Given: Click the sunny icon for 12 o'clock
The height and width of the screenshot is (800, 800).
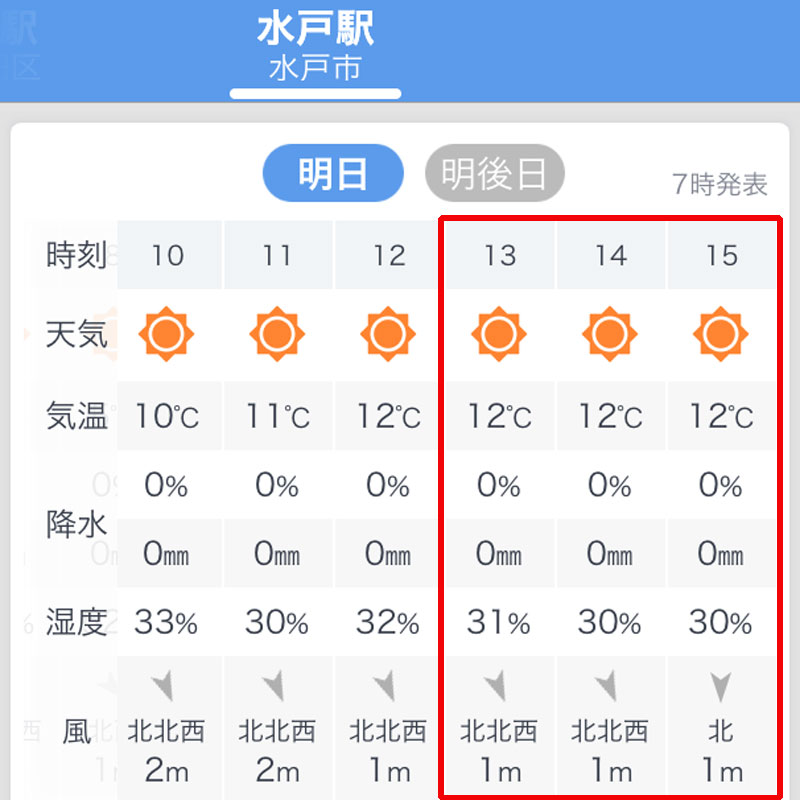Looking at the screenshot, I should 388,334.
